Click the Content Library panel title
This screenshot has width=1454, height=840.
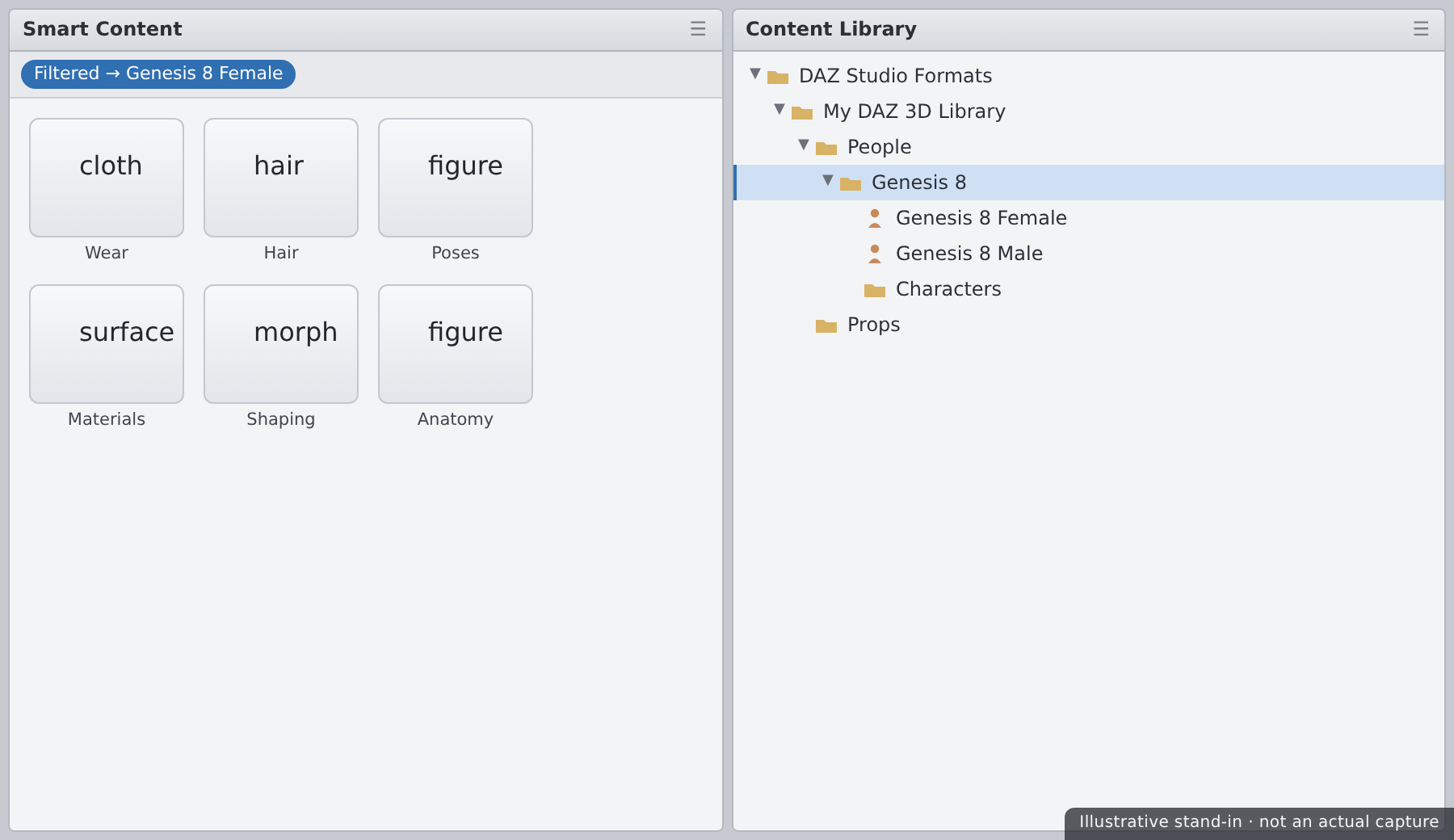coord(831,29)
